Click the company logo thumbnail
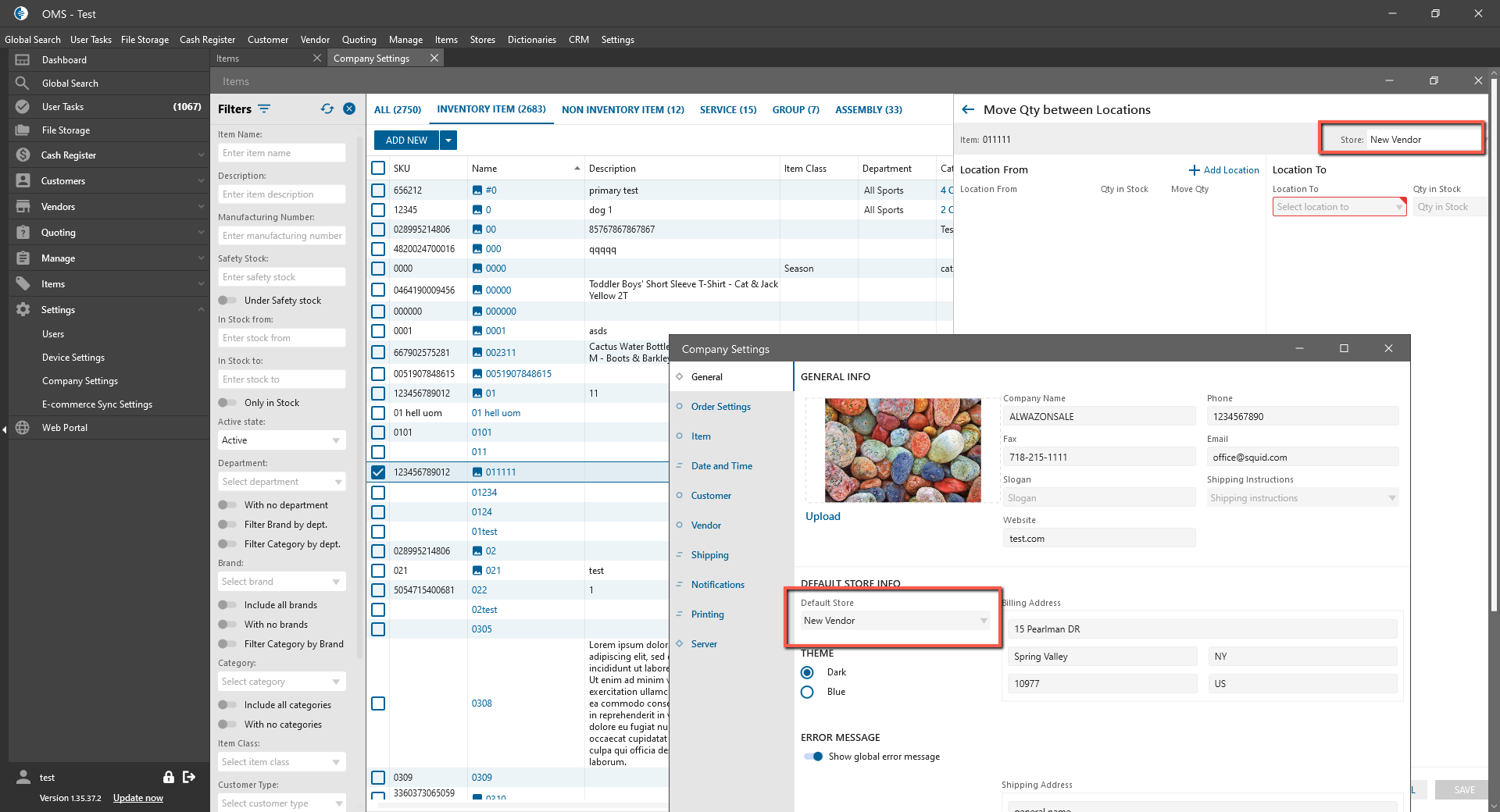Screen dimensions: 1500x812 [x=903, y=451]
